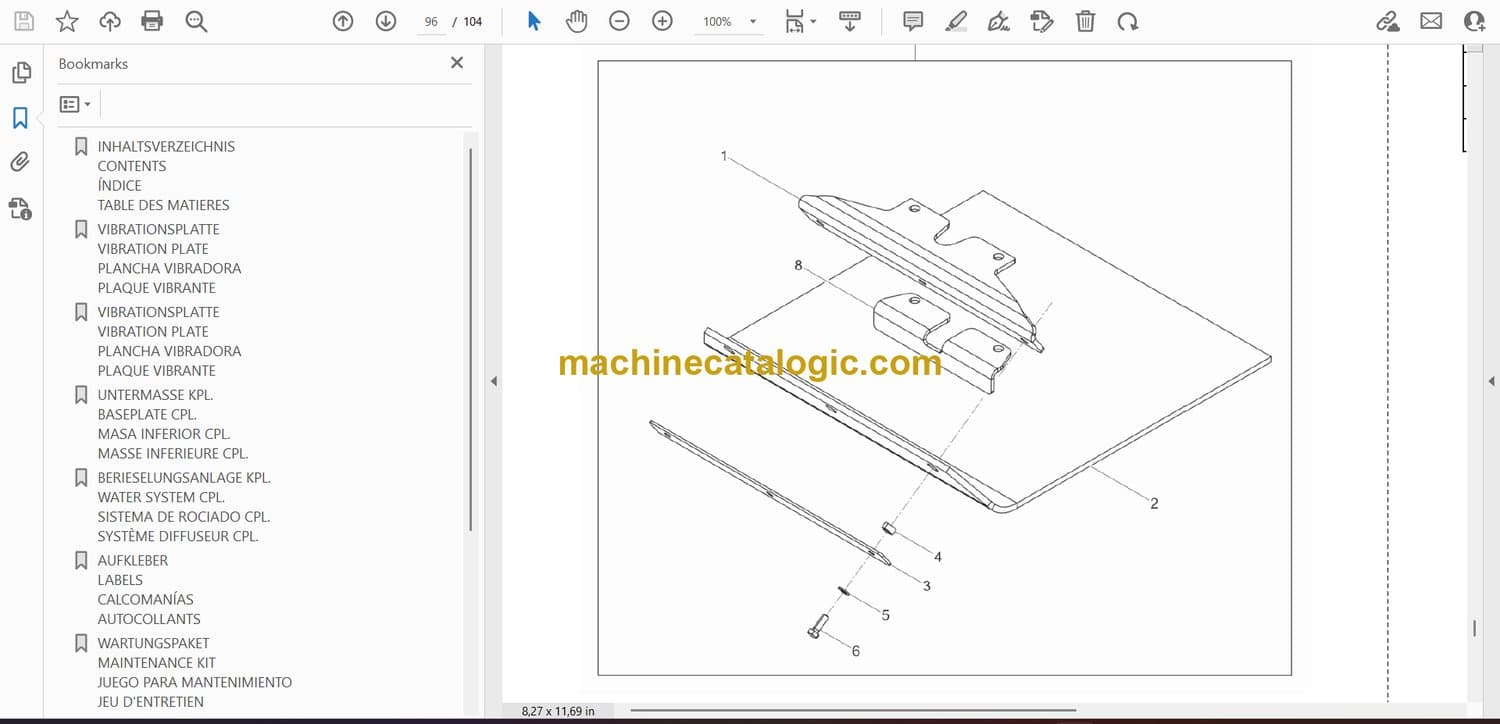Activate the Selection arrow tool
This screenshot has width=1500, height=724.
pyautogui.click(x=534, y=21)
